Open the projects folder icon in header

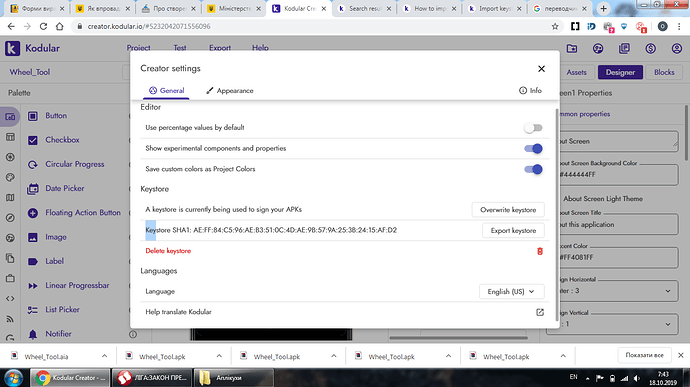pyautogui.click(x=572, y=48)
